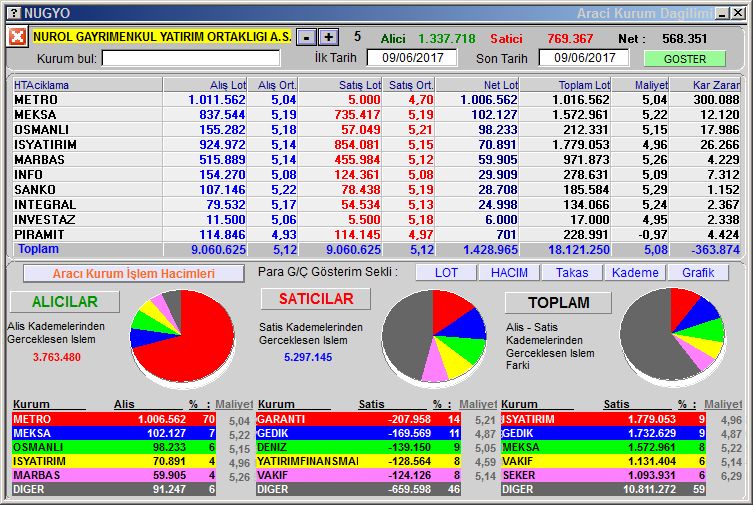Viewport: 753px width, 505px height.
Task: Click the Toplam summary row label
Action: coord(38,249)
